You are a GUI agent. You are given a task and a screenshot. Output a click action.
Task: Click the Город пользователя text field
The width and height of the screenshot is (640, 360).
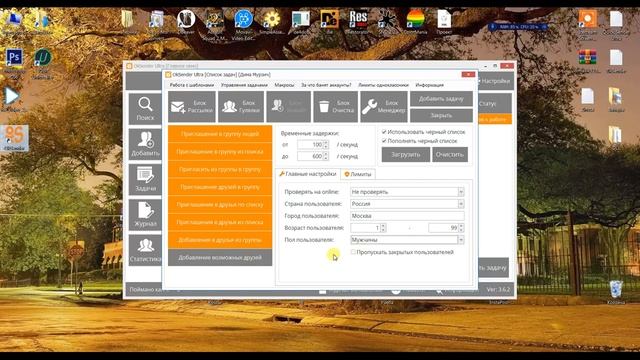tap(407, 216)
